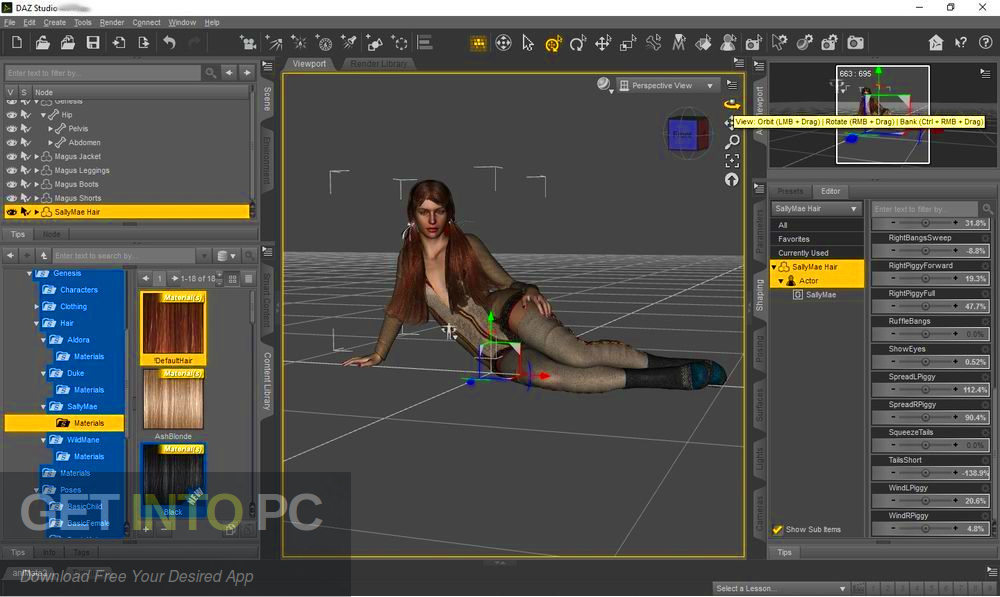Select the Scale tool icon
This screenshot has width=1000, height=597.
coord(628,43)
